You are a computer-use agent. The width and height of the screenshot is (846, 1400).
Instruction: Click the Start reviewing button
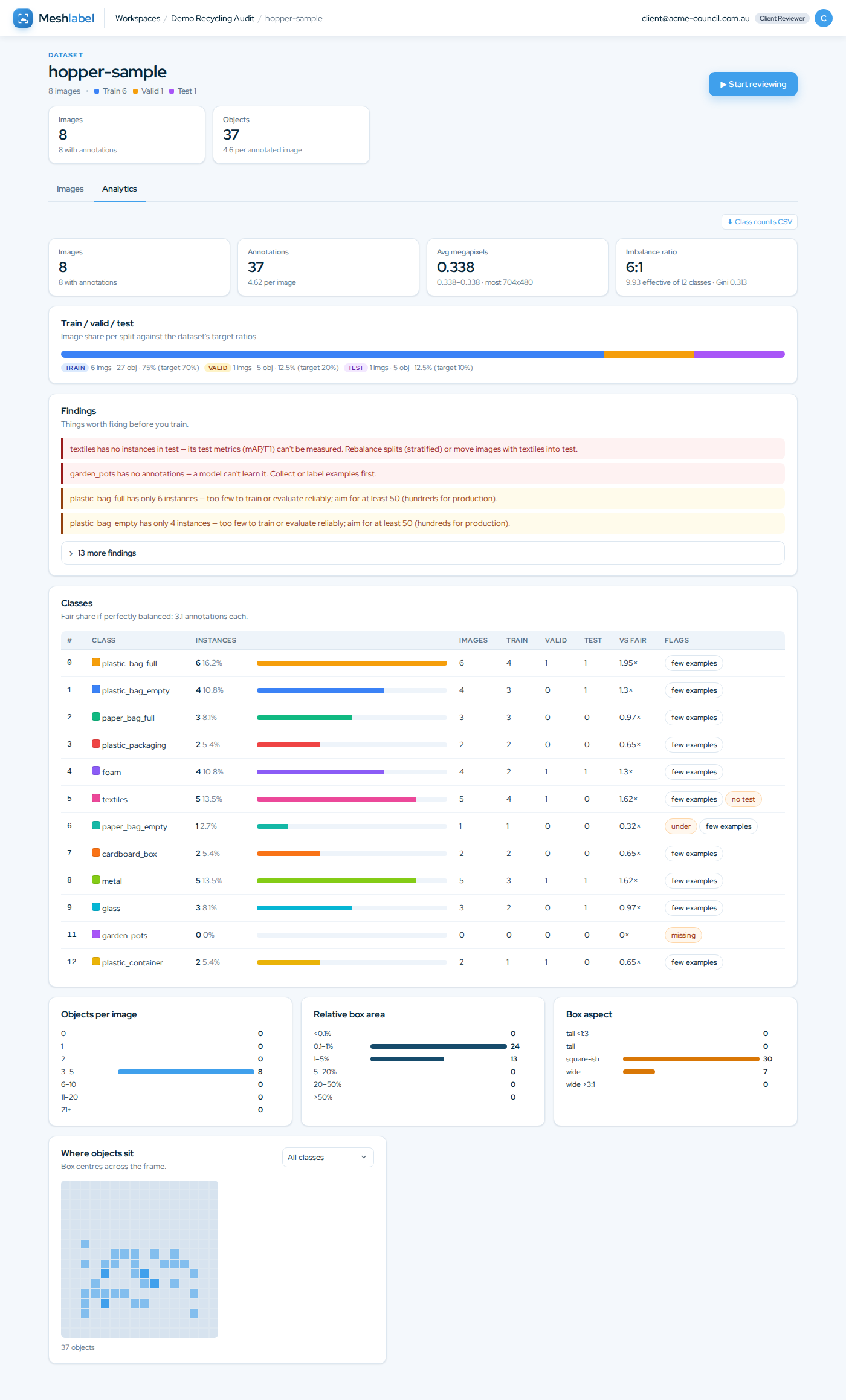[753, 84]
